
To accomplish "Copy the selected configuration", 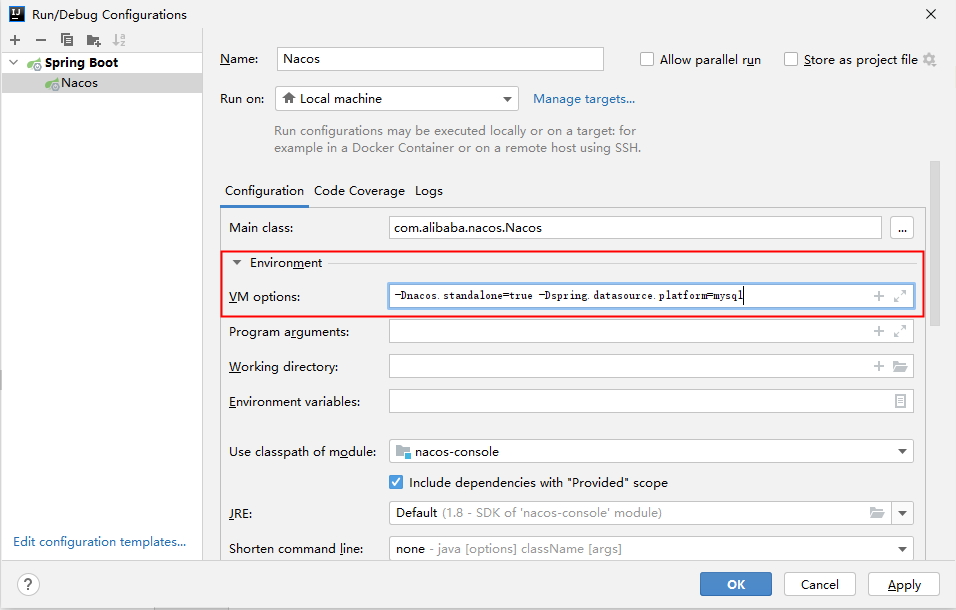I will point(67,40).
